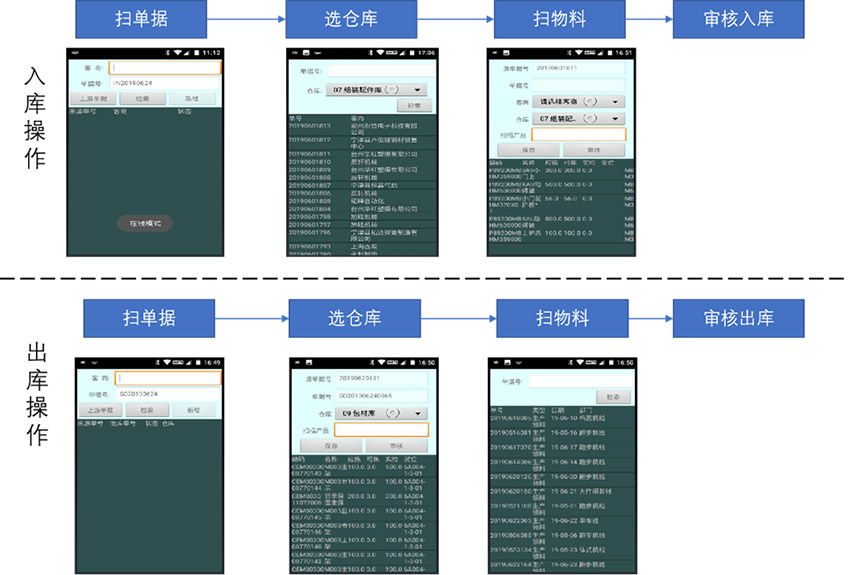
Task: Select outbound order dated 19-06-22
Action: 562,524
